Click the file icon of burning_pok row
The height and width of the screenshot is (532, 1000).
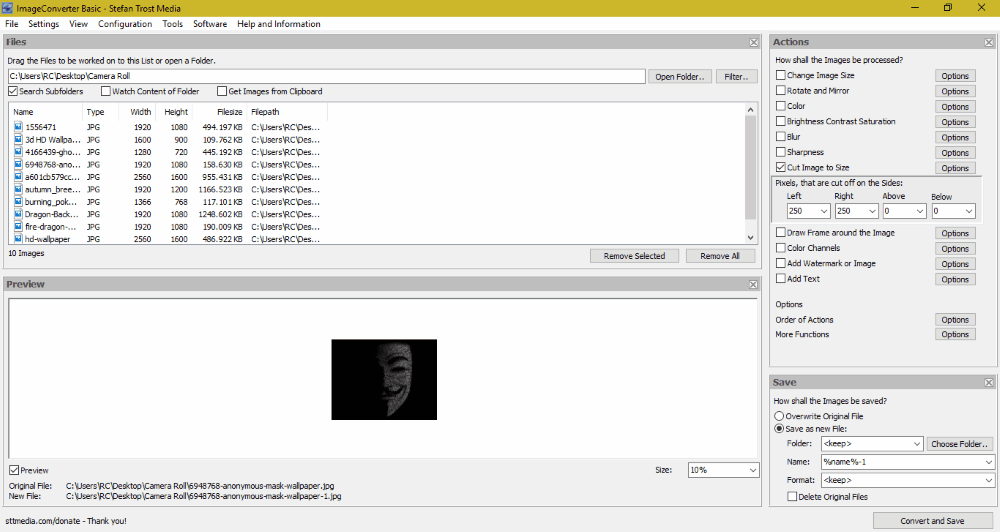click(x=18, y=202)
